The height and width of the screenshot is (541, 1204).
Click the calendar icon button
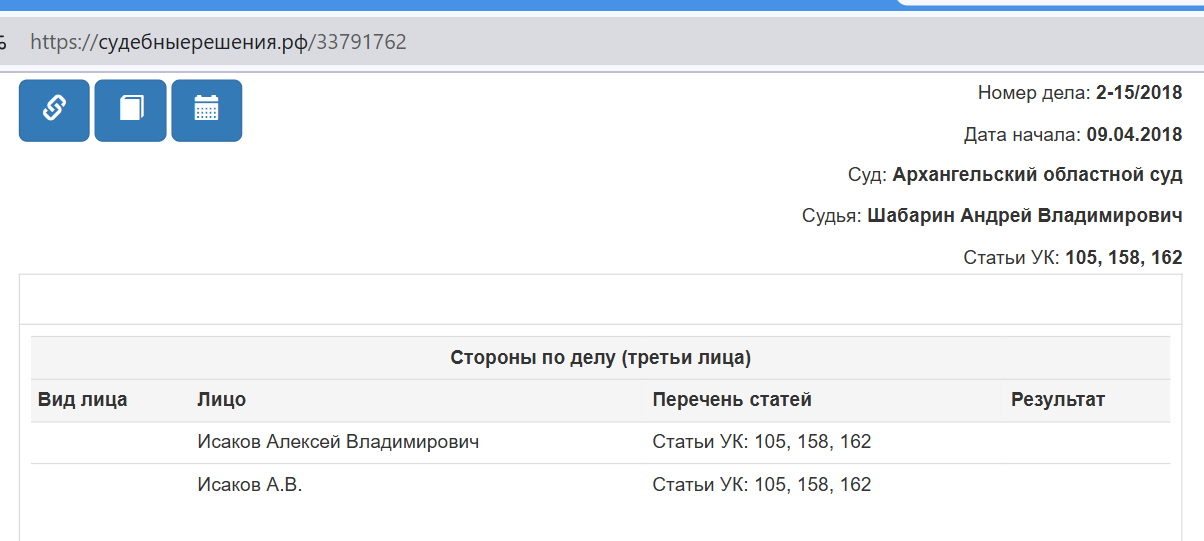point(207,110)
